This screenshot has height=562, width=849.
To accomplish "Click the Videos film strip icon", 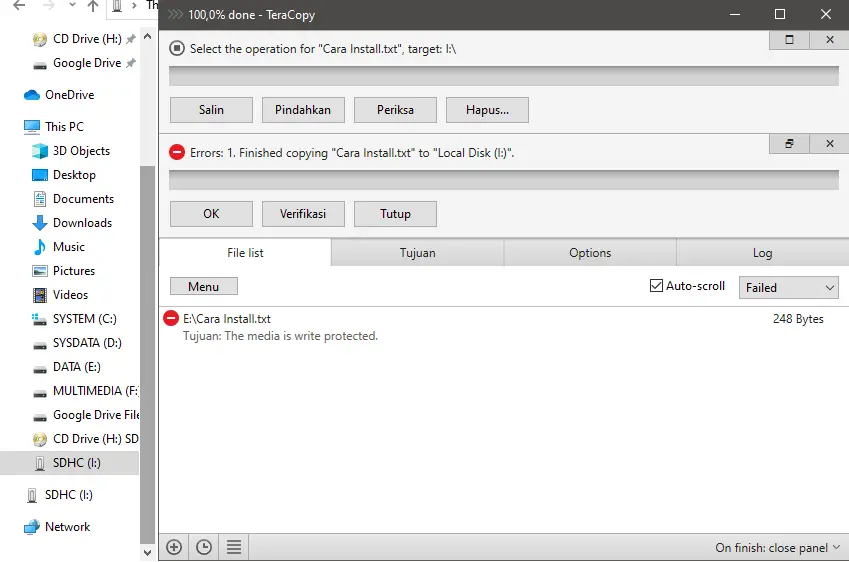I will click(40, 295).
